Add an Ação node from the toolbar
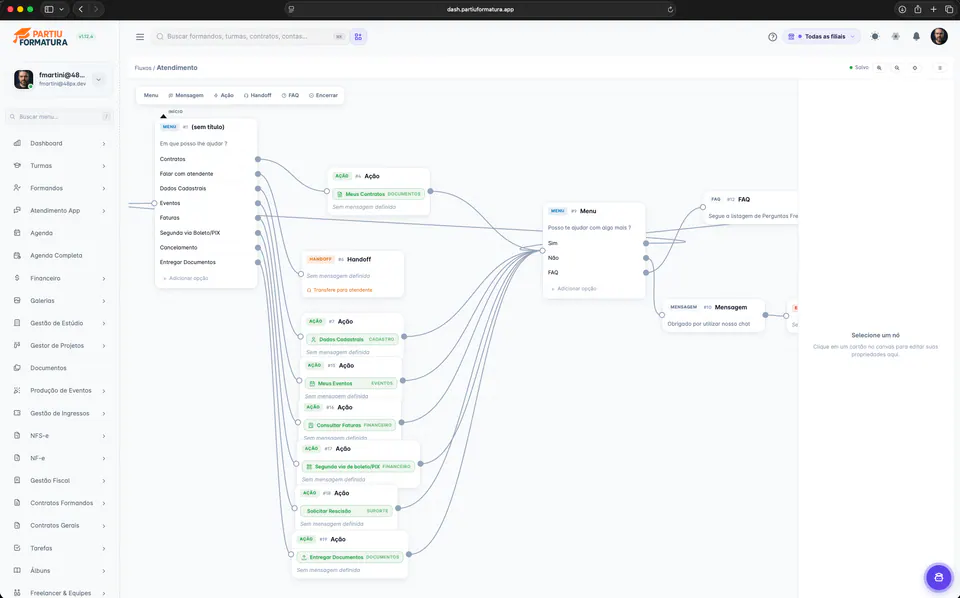The width and height of the screenshot is (960, 598). pyautogui.click(x=223, y=95)
